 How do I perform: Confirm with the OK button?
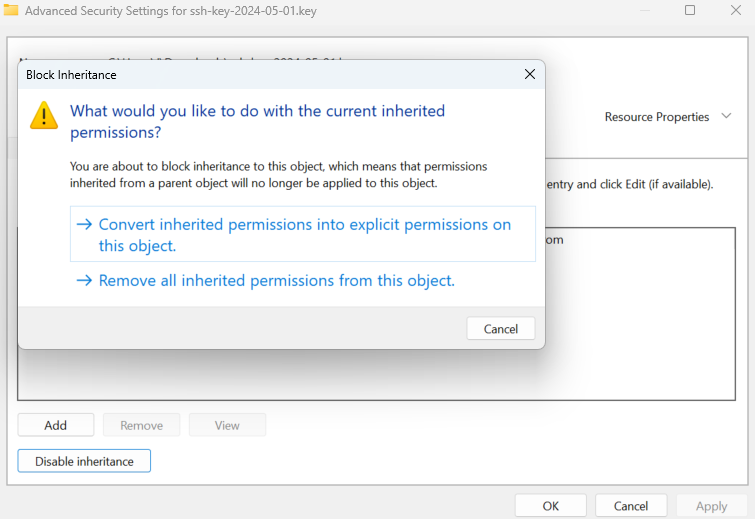pos(550,506)
